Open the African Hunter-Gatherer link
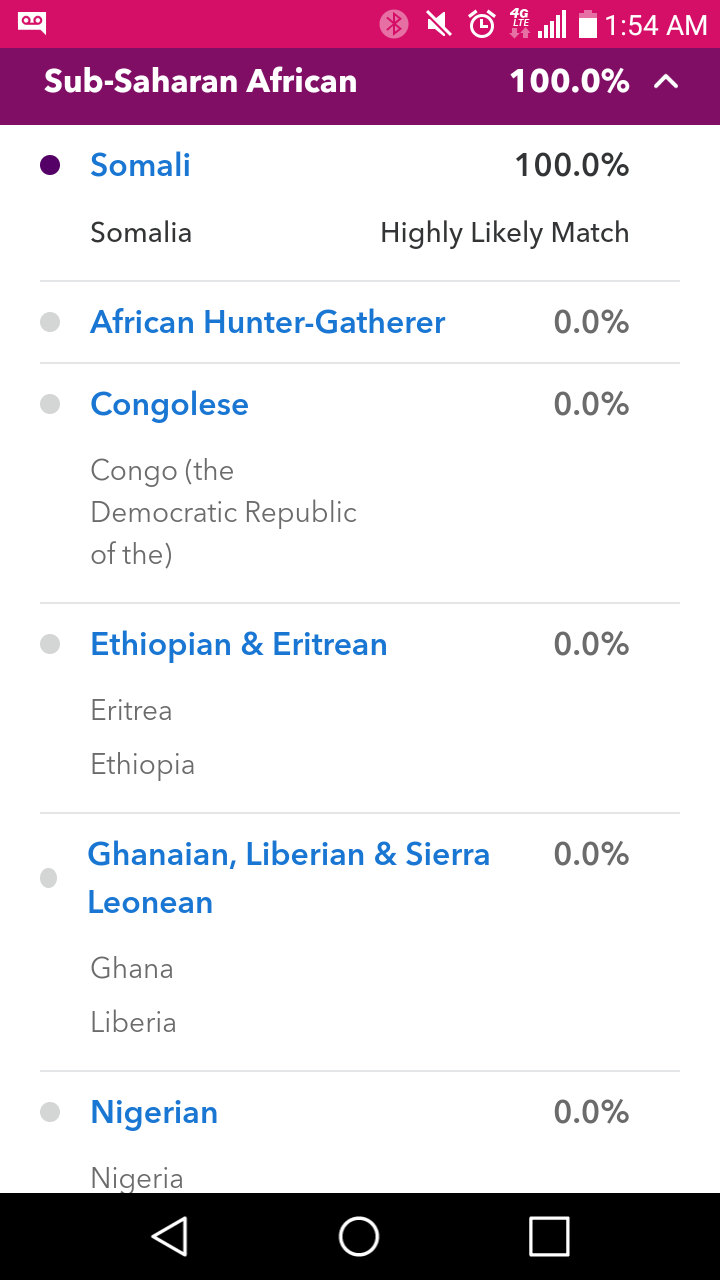Image resolution: width=720 pixels, height=1280 pixels. point(267,322)
